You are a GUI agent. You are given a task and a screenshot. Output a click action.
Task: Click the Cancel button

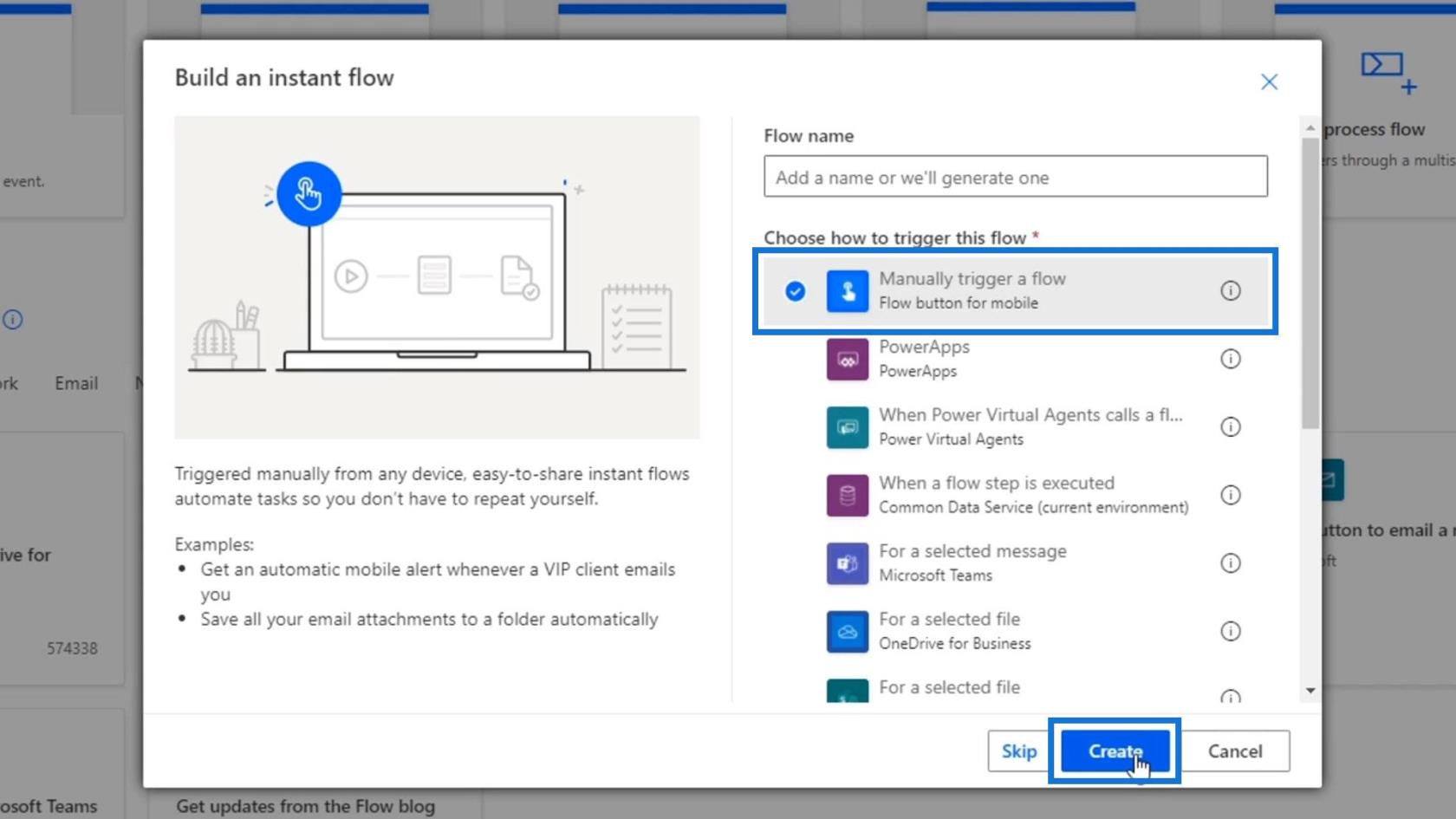click(x=1235, y=751)
